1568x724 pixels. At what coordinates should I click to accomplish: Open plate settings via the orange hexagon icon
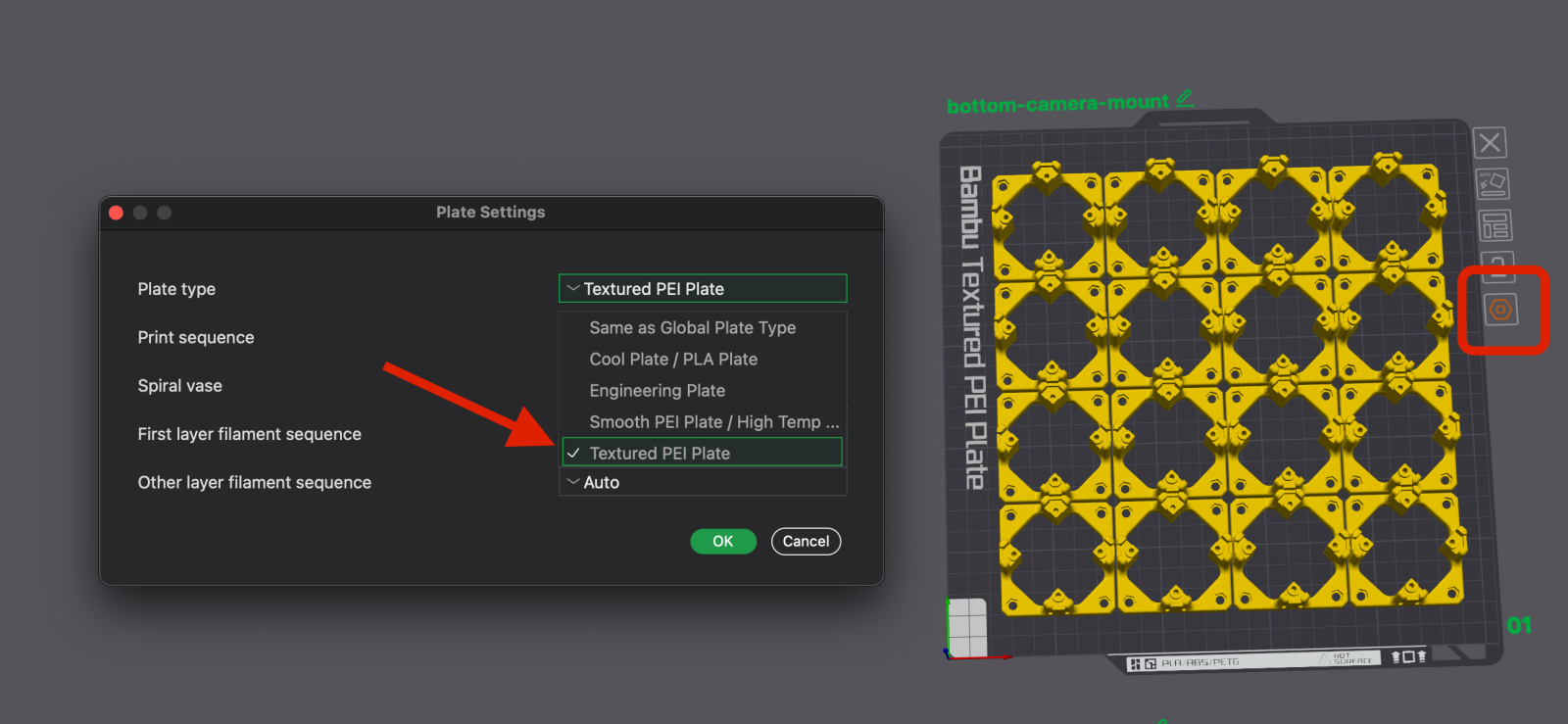(1500, 311)
